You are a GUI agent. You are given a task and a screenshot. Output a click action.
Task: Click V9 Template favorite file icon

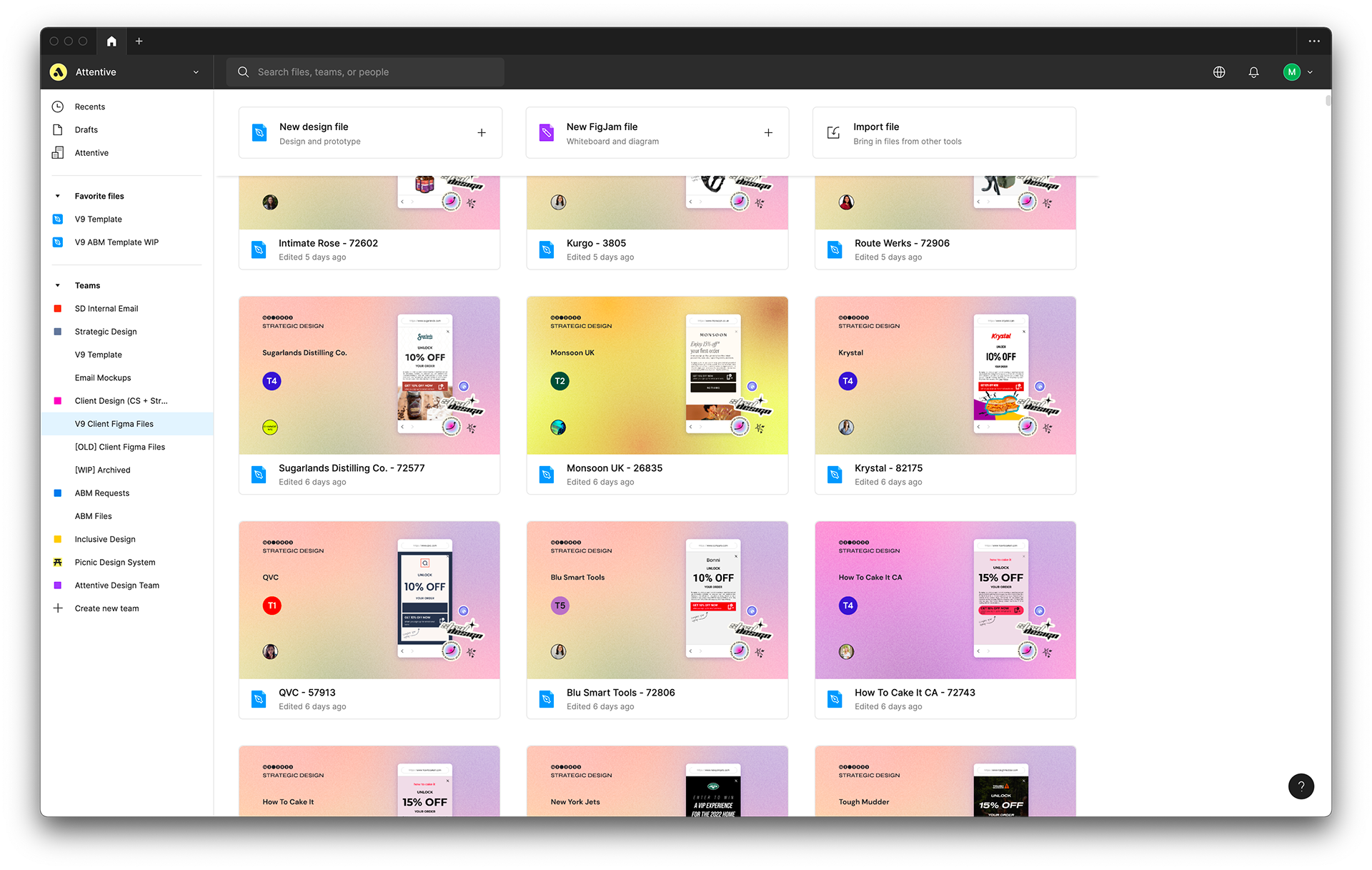[58, 219]
